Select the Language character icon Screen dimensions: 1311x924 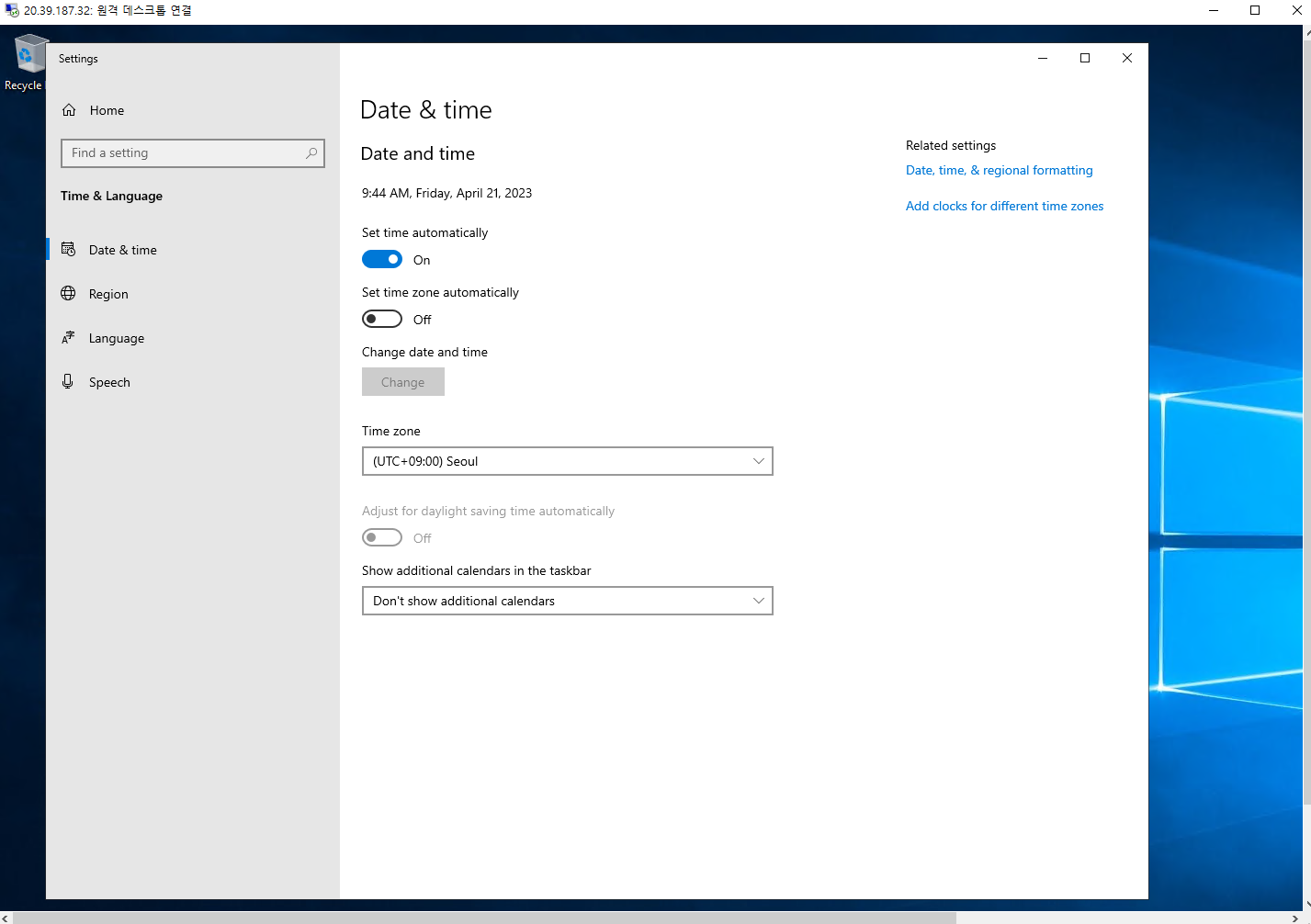click(x=68, y=337)
